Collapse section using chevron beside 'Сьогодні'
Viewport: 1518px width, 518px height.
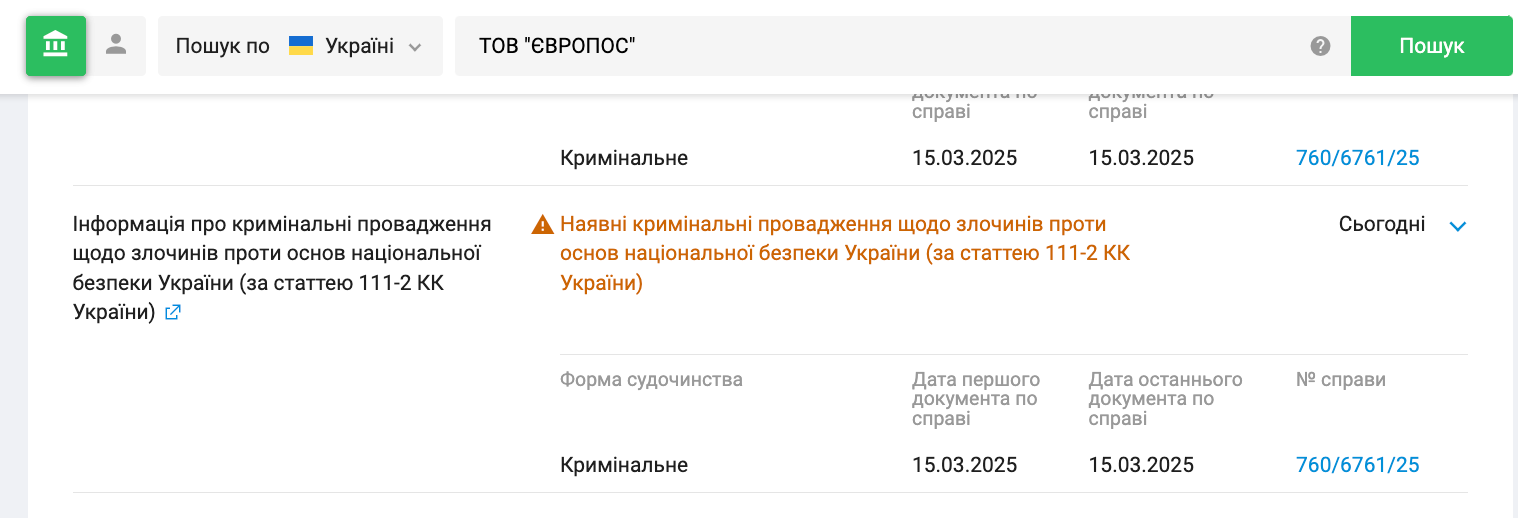pyautogui.click(x=1457, y=226)
